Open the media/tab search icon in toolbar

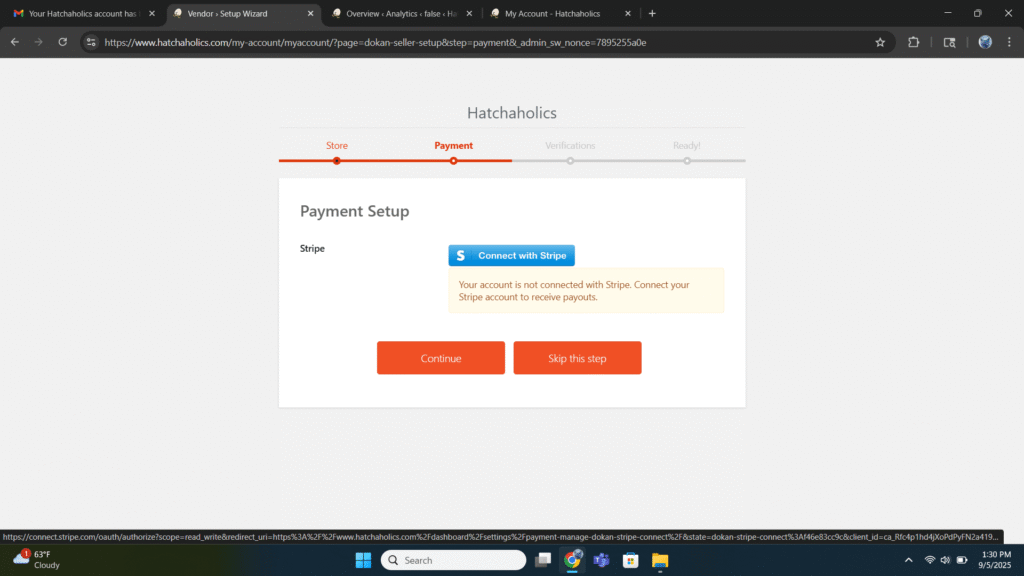tap(950, 42)
